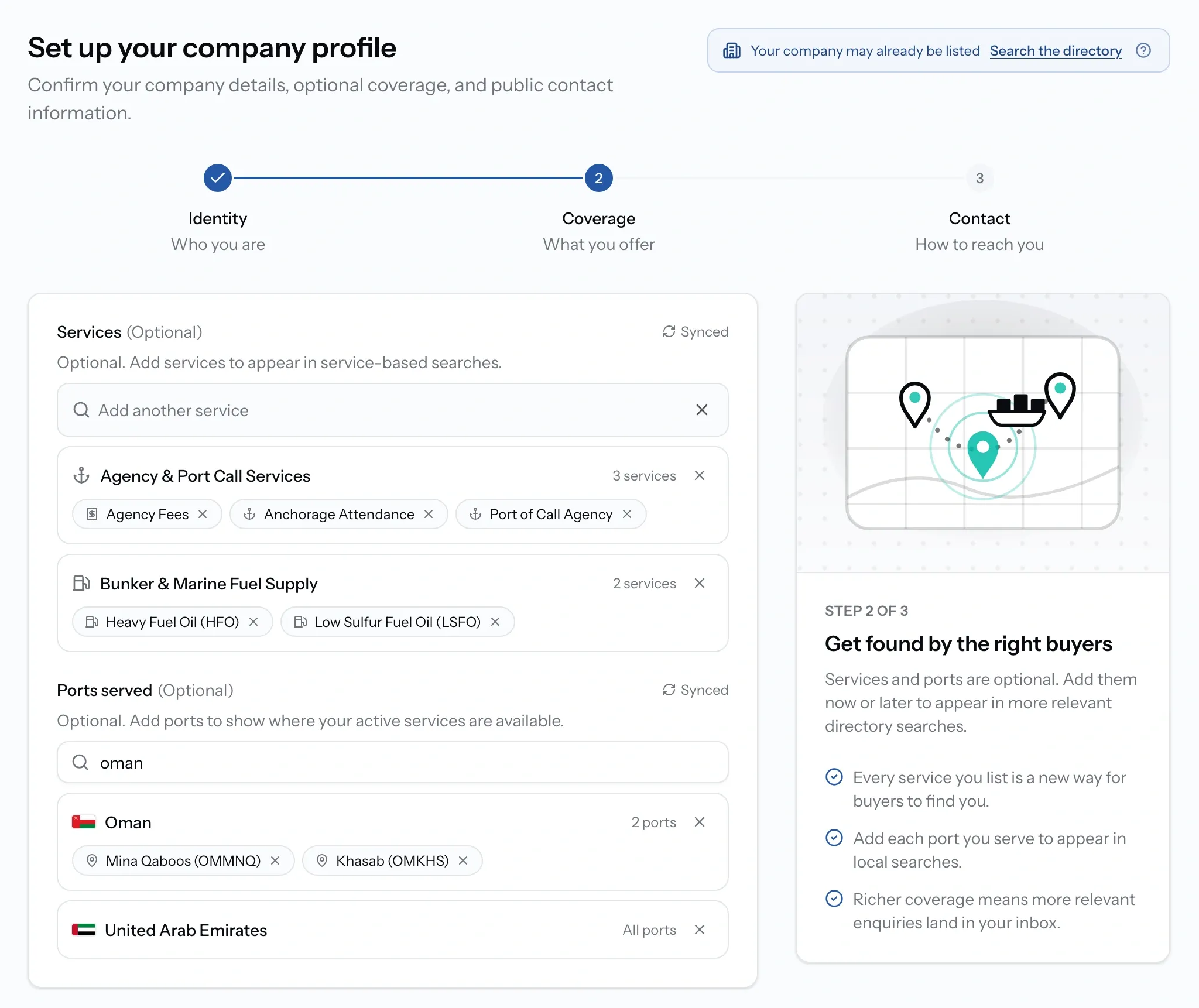The height and width of the screenshot is (1008, 1199).
Task: Click the map illustration with ship and pins
Action: coord(982,433)
